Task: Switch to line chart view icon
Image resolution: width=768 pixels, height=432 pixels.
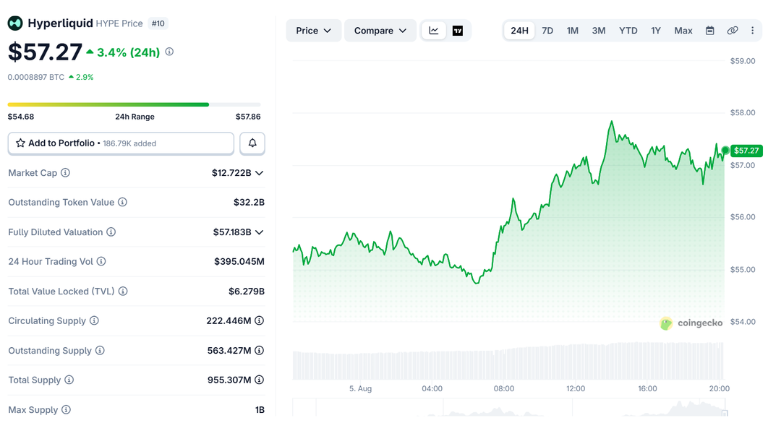Action: pos(433,30)
